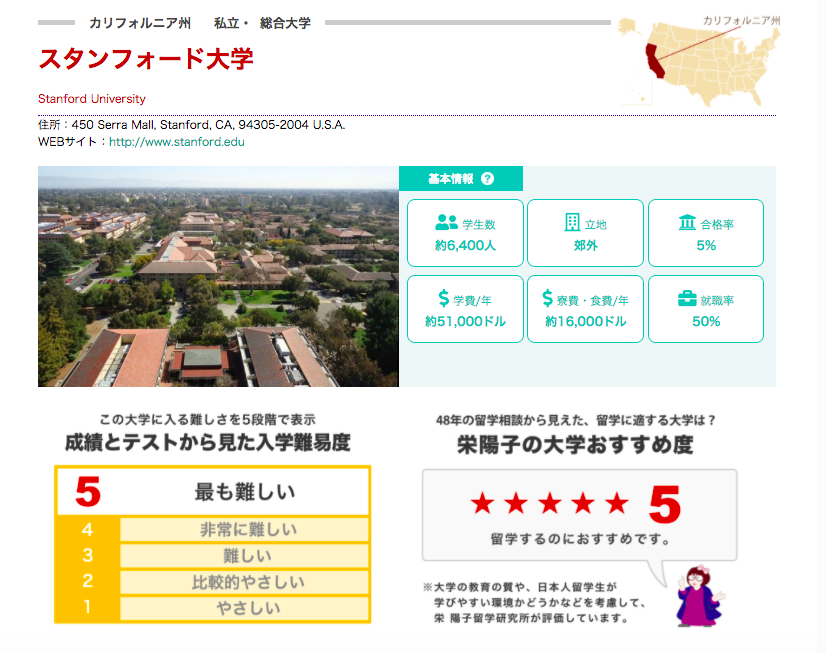The image size is (826, 653).
Task: Click the 留学するのにおすすめです。 text
Action: click(x=579, y=539)
